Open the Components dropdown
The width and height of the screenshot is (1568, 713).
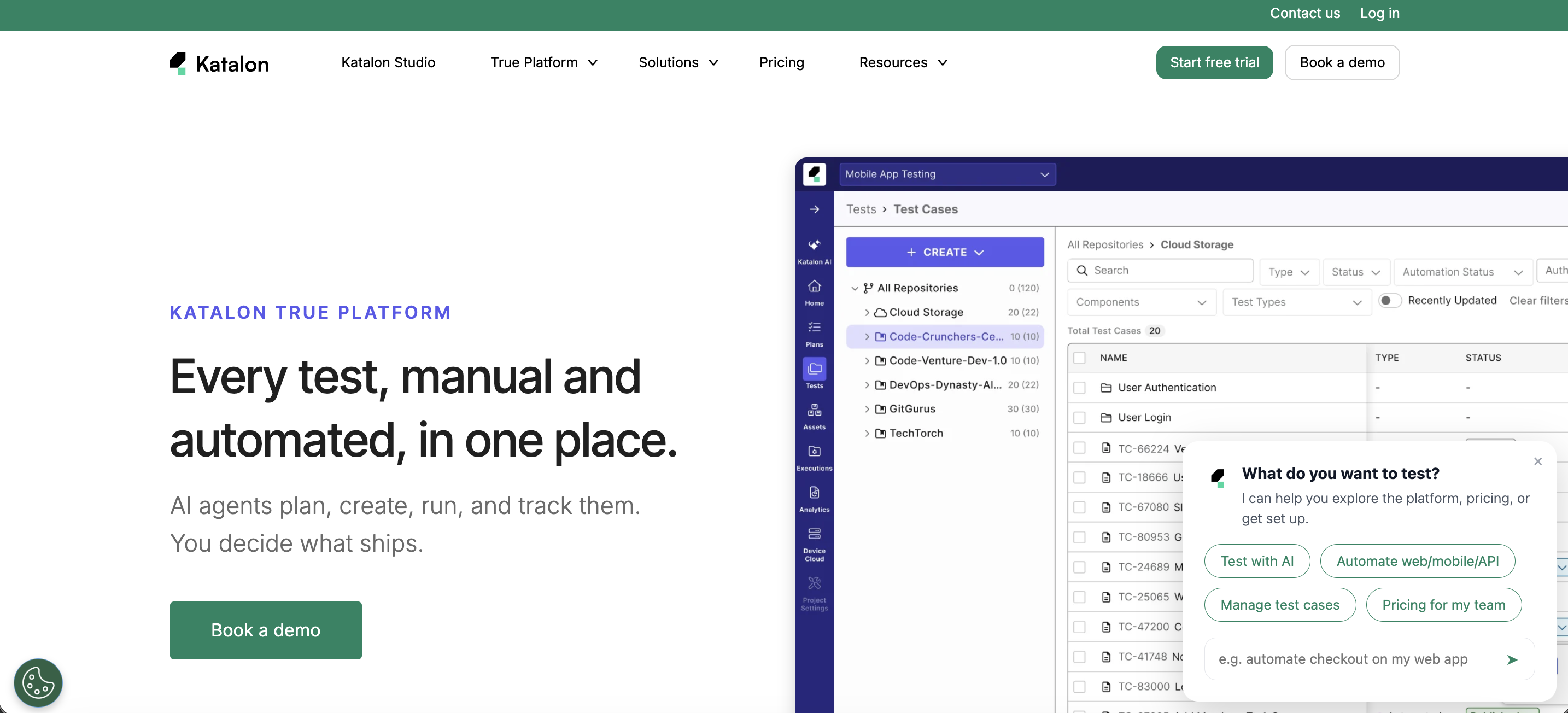[x=1142, y=302]
